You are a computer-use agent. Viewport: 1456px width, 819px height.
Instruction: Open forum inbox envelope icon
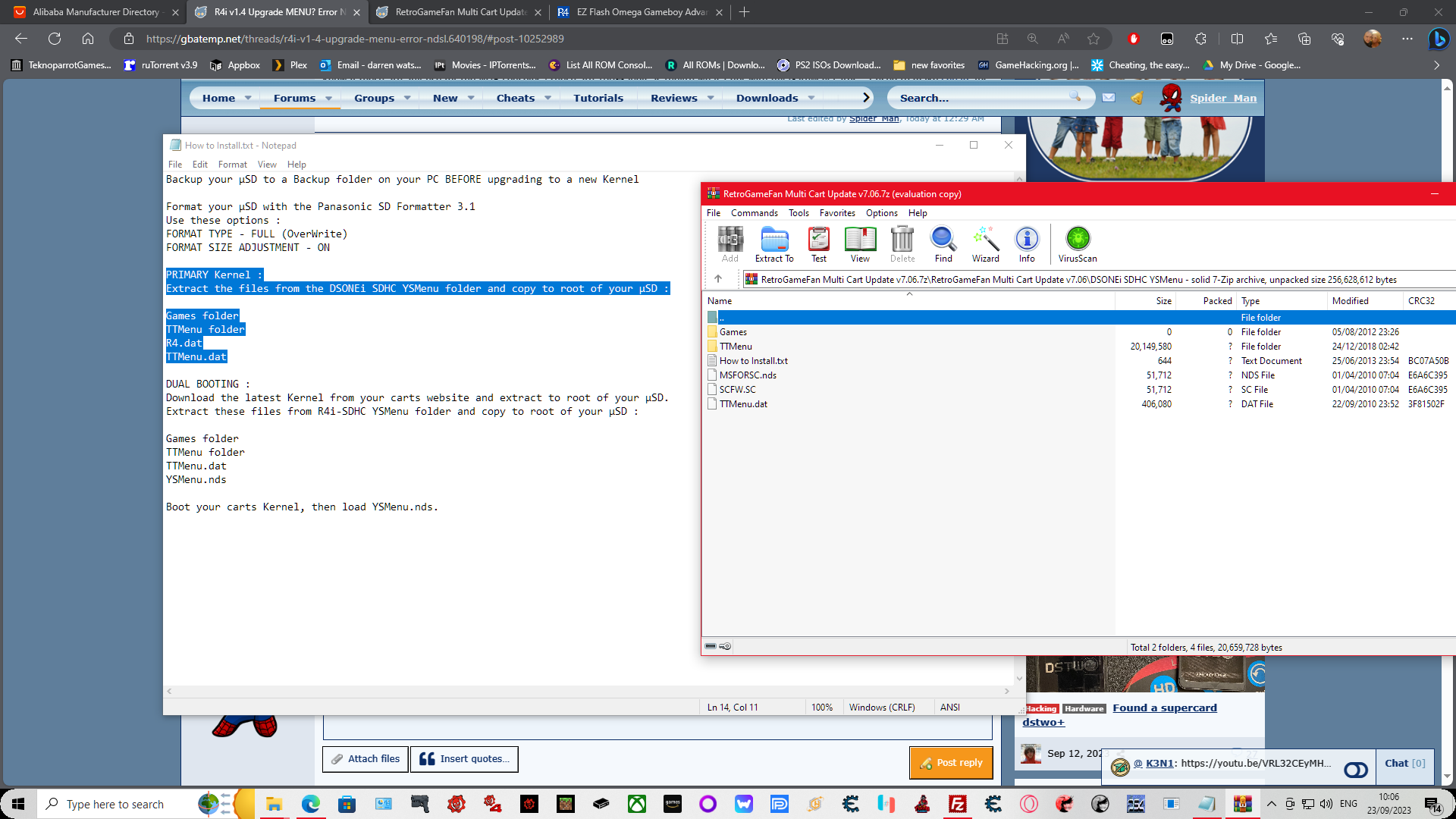(1109, 98)
